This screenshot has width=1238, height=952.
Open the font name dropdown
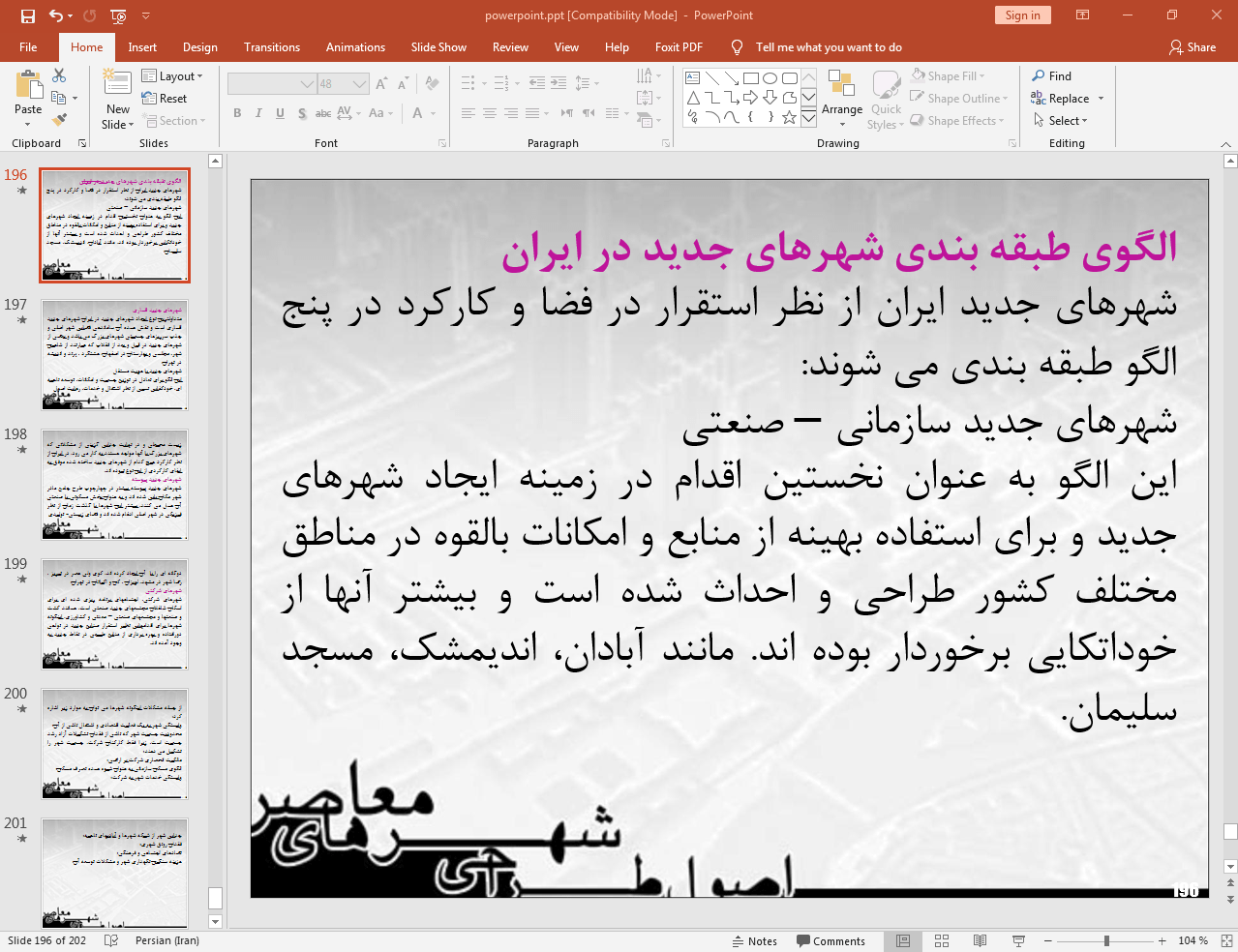coord(307,84)
